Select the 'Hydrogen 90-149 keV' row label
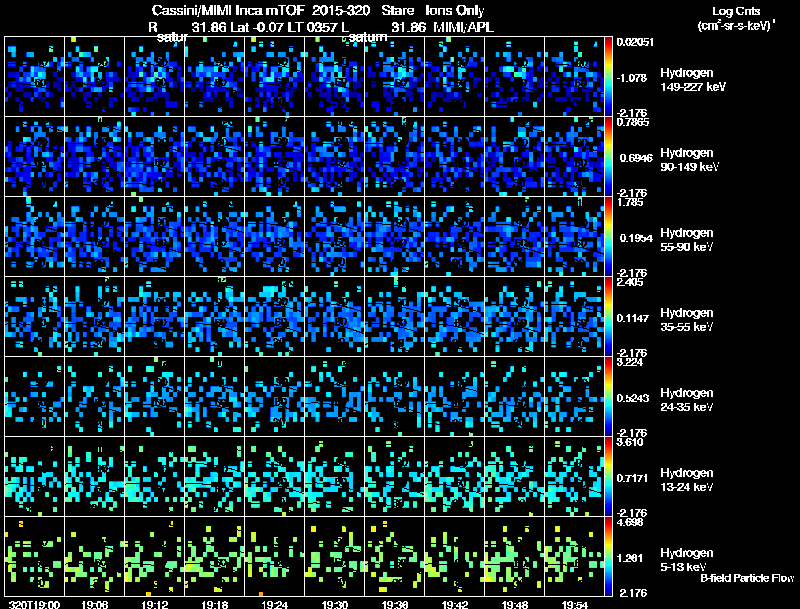This screenshot has width=800, height=609. point(689,160)
